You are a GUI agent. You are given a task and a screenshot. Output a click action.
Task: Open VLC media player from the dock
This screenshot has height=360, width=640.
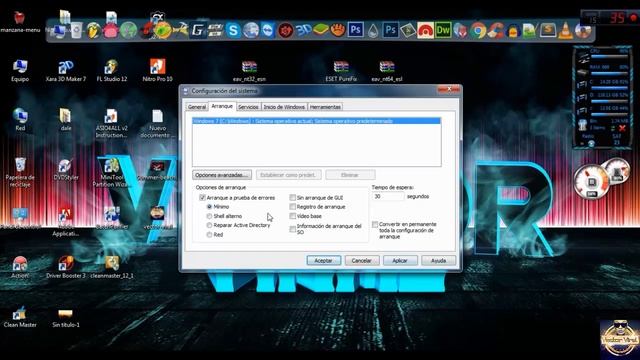tap(565, 31)
